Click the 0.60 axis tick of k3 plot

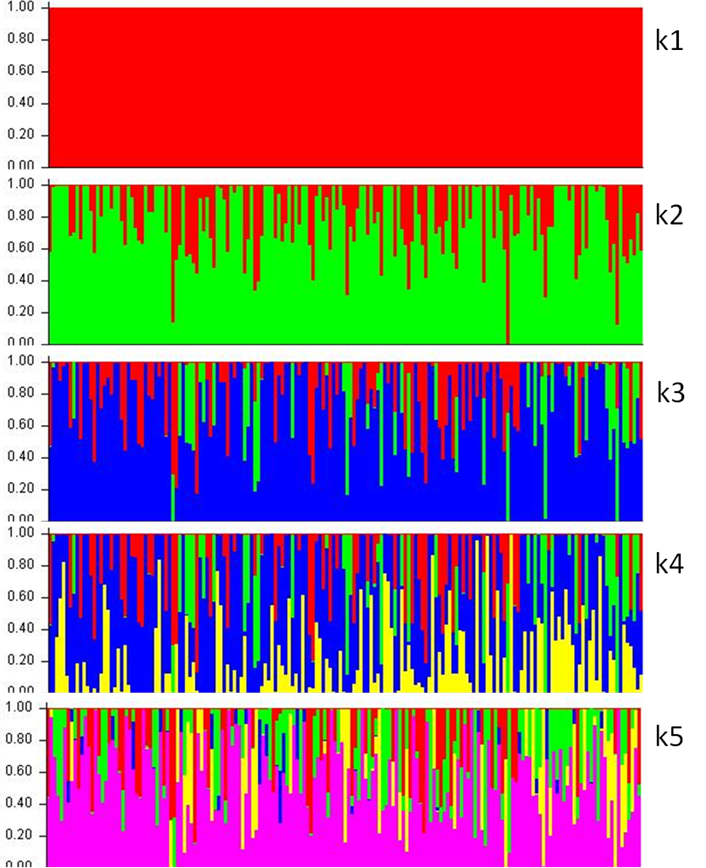[20, 425]
